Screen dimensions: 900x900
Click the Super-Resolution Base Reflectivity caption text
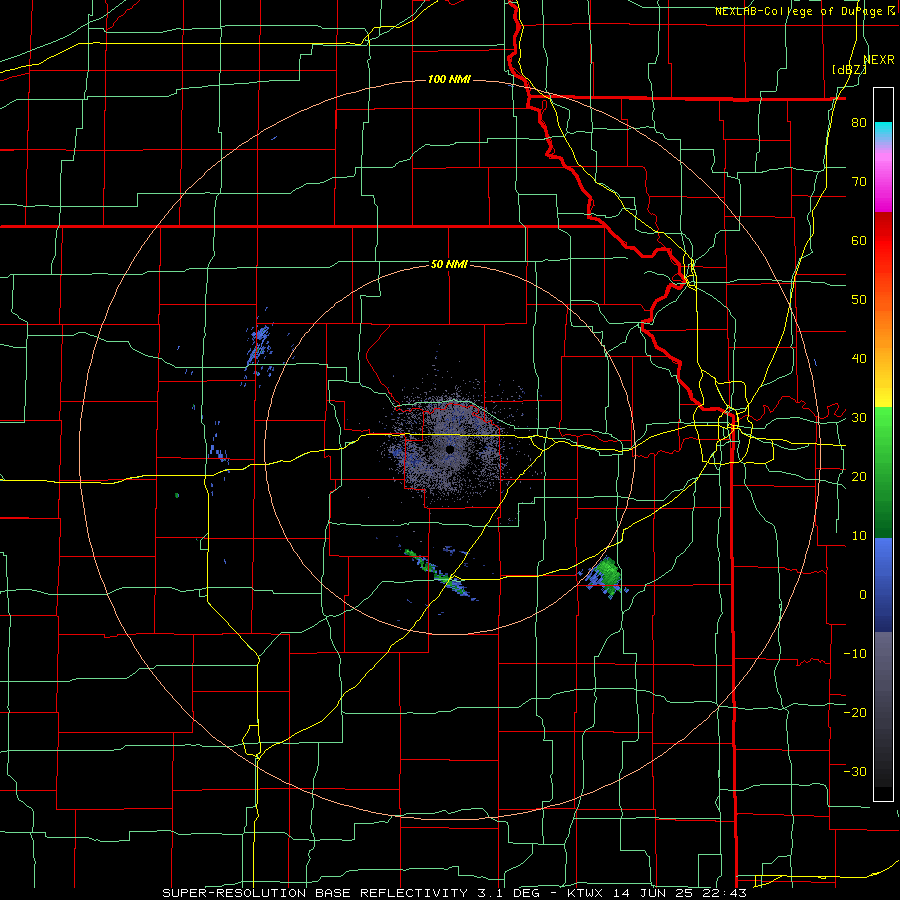click(x=315, y=893)
